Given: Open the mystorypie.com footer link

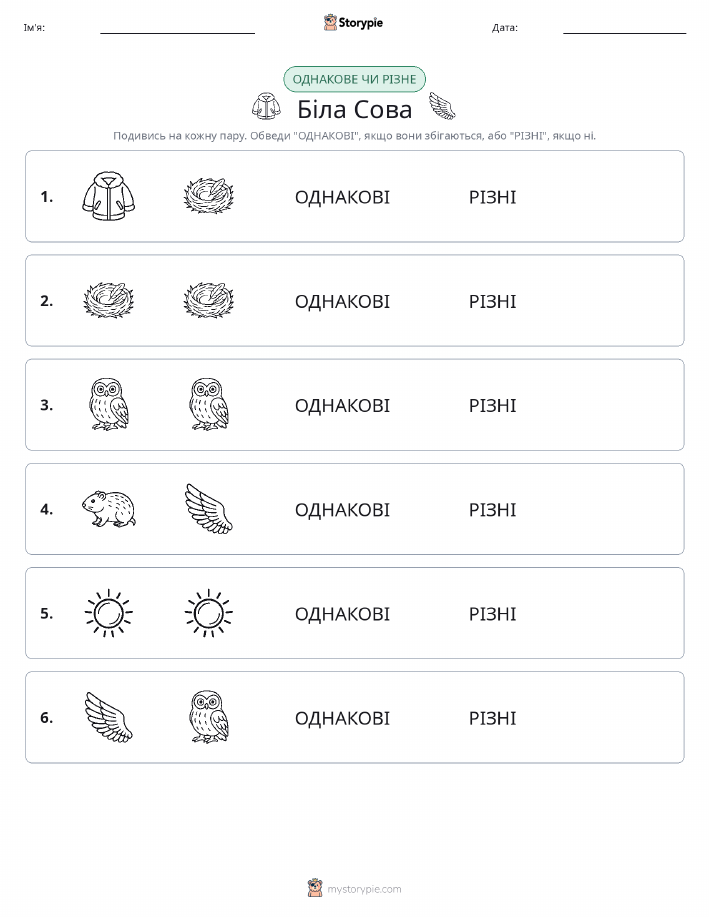Looking at the screenshot, I should pos(354,888).
